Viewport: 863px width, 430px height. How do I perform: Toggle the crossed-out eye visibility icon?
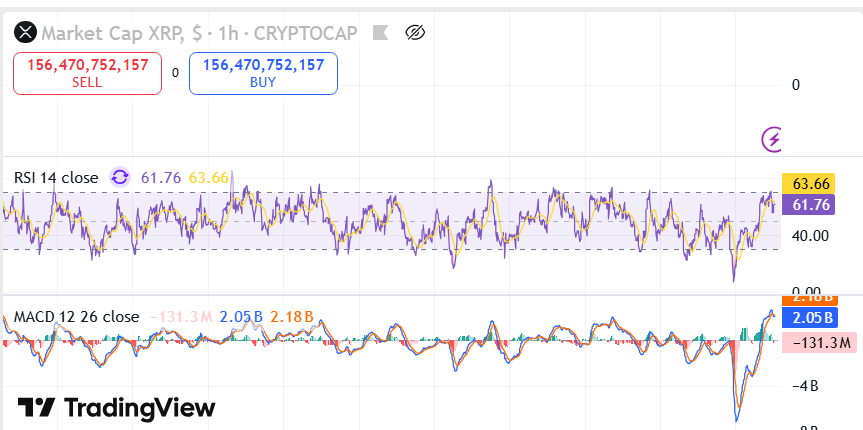pyautogui.click(x=416, y=33)
